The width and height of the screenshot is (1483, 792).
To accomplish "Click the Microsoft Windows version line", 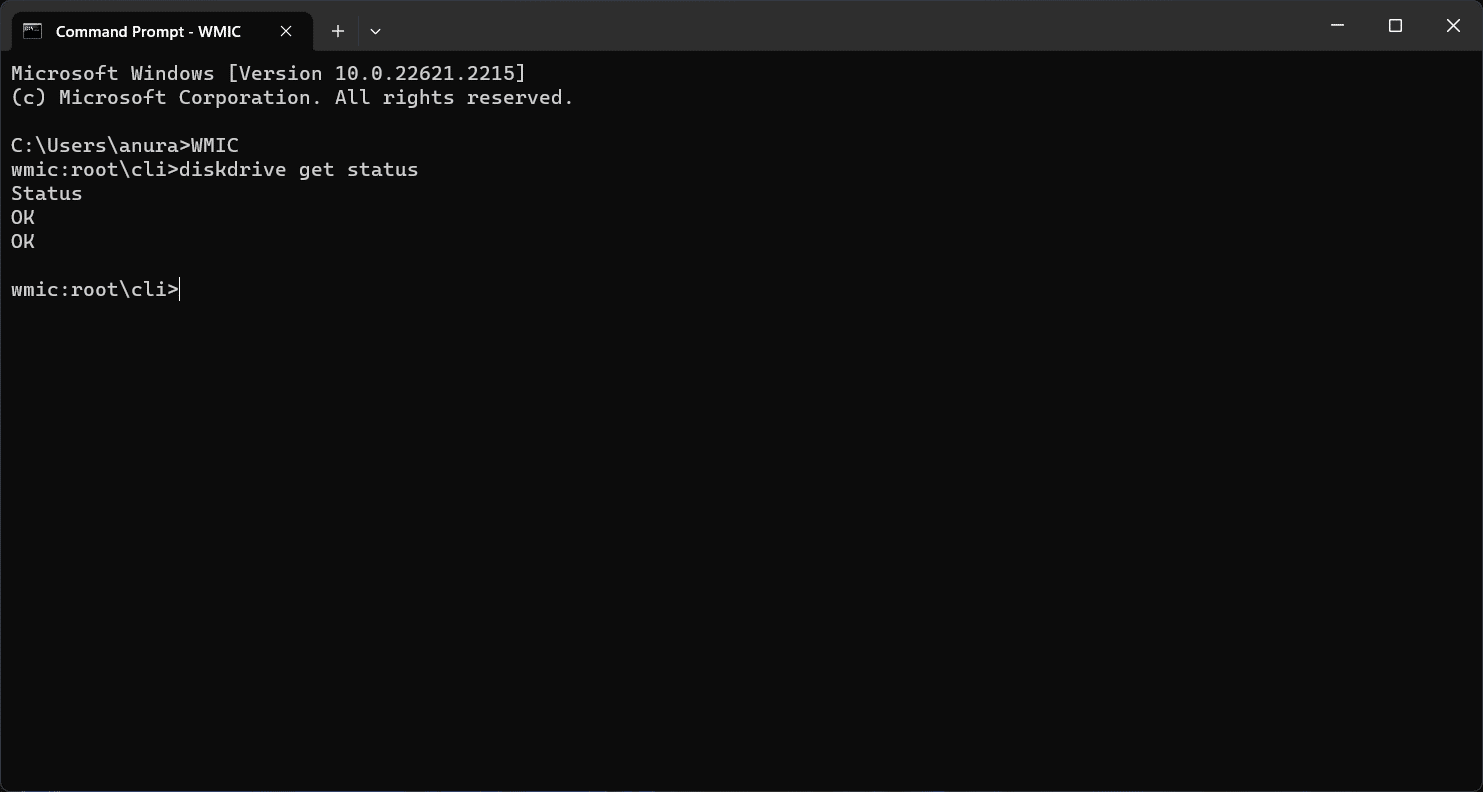I will point(268,72).
